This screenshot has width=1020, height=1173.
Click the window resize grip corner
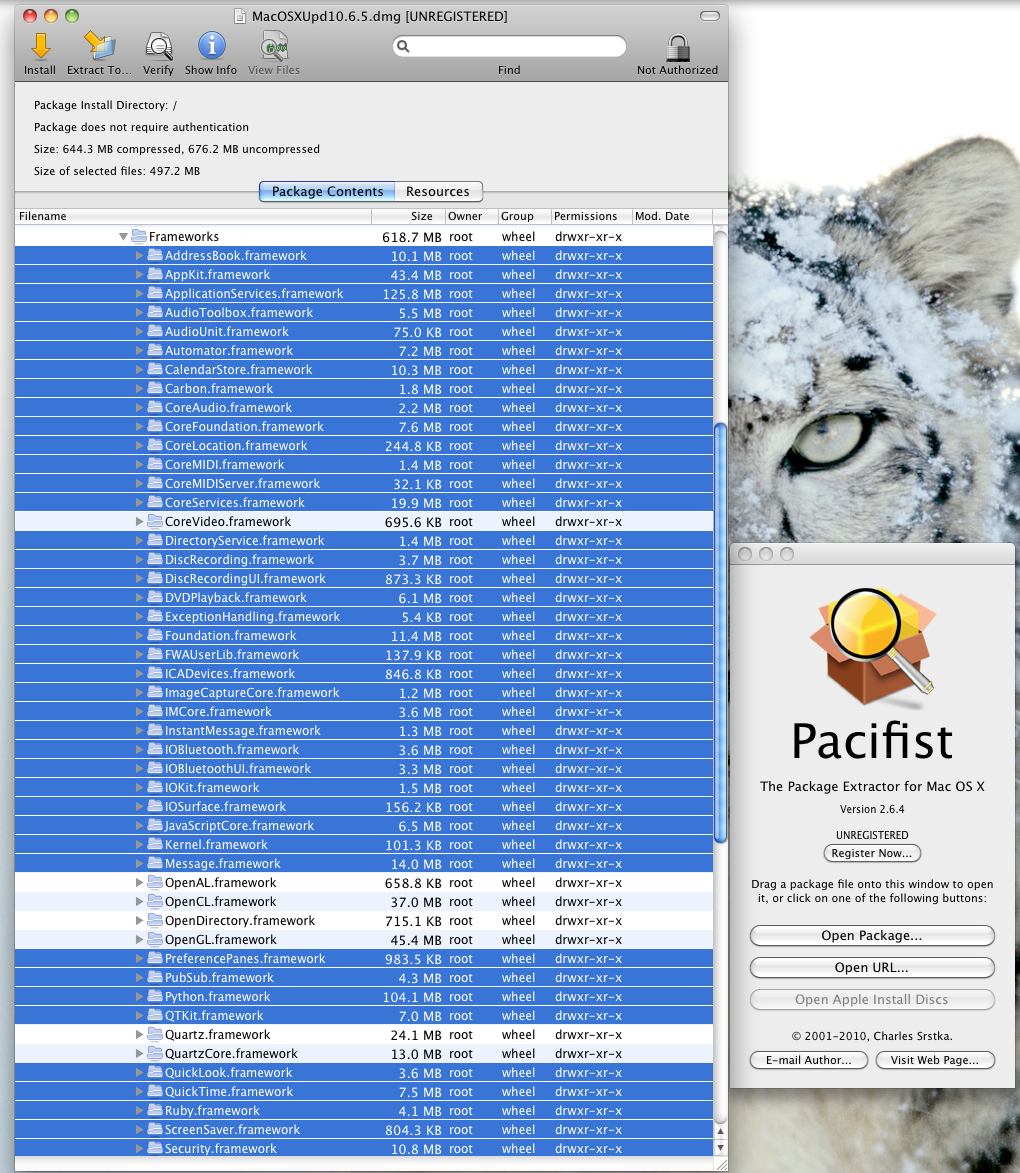pyautogui.click(x=721, y=1165)
